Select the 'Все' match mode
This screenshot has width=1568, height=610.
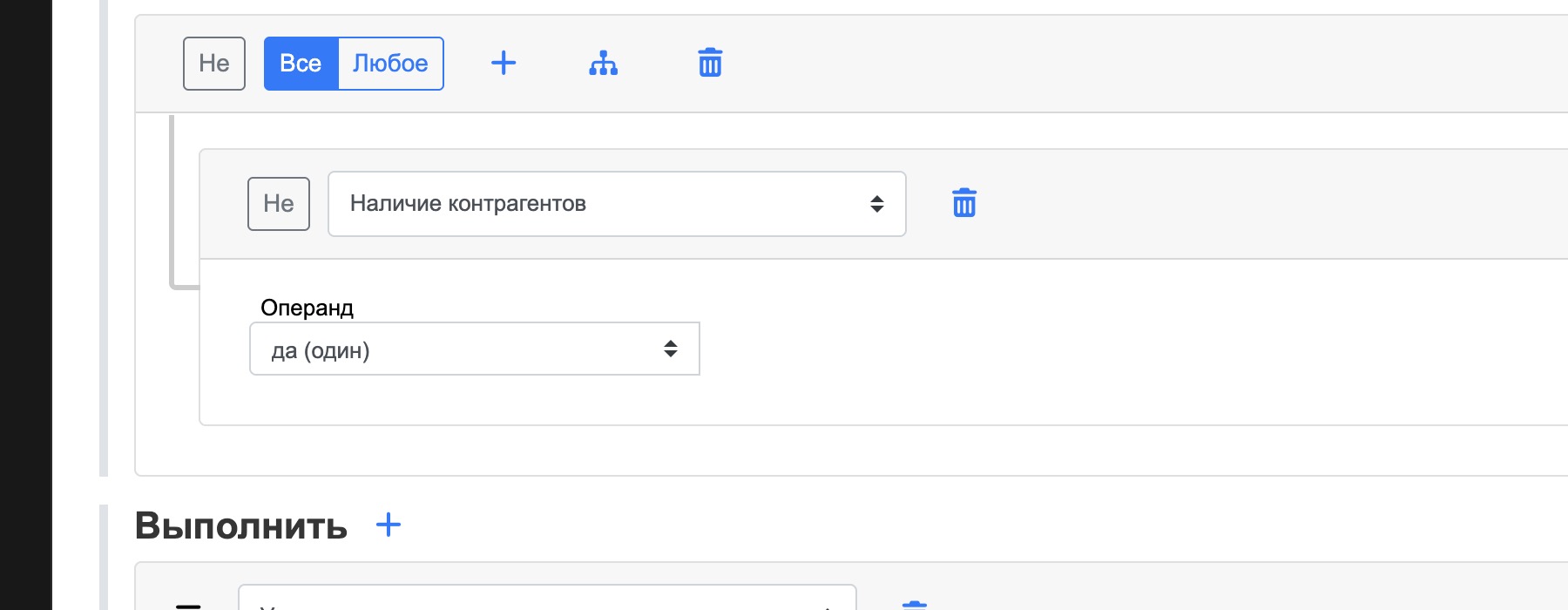click(301, 64)
